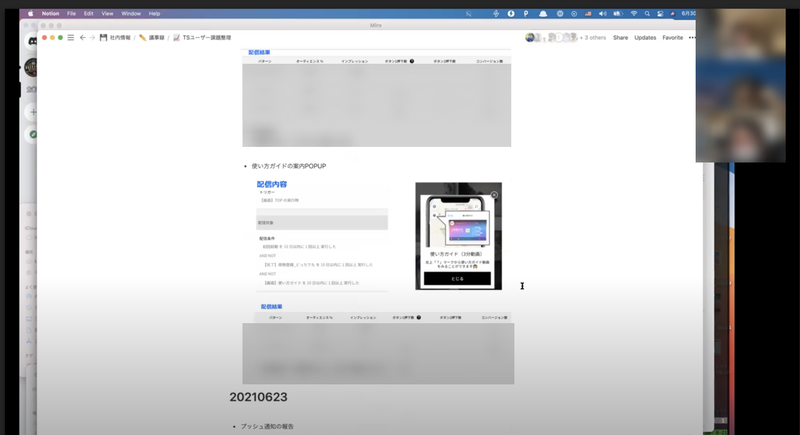The height and width of the screenshot is (435, 800).
Task: Open the 議事録 breadcrumb
Action: pyautogui.click(x=152, y=38)
